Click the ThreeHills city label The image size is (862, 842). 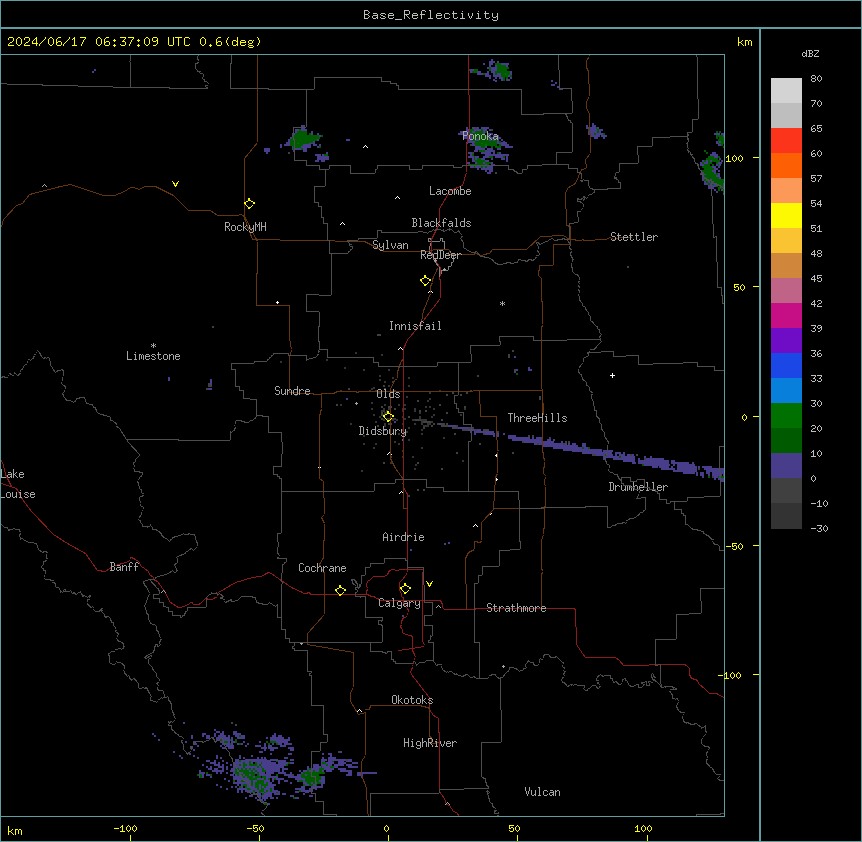click(x=537, y=418)
